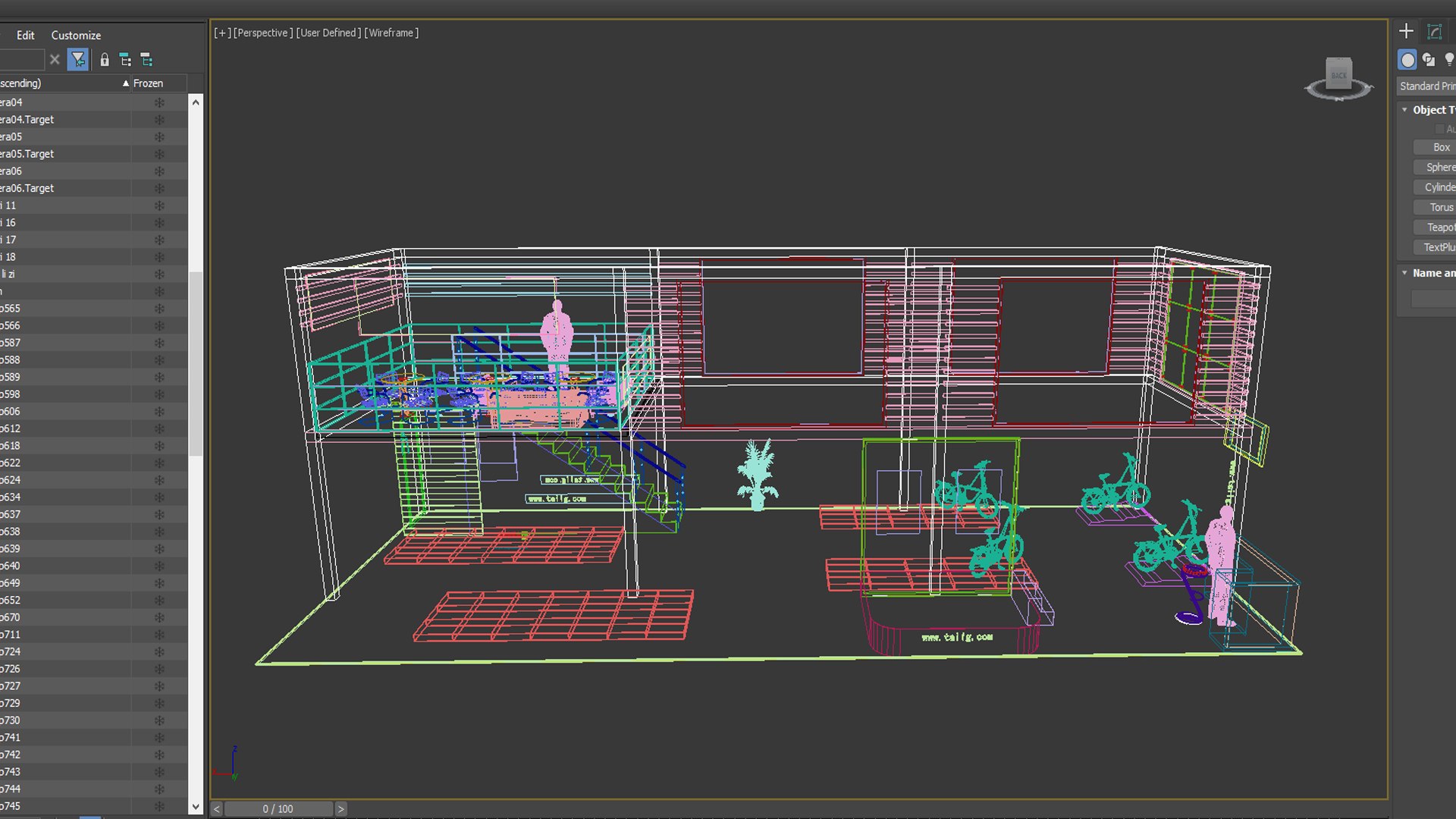Clear the scene explorer search filter
The width and height of the screenshot is (1456, 819).
click(55, 59)
